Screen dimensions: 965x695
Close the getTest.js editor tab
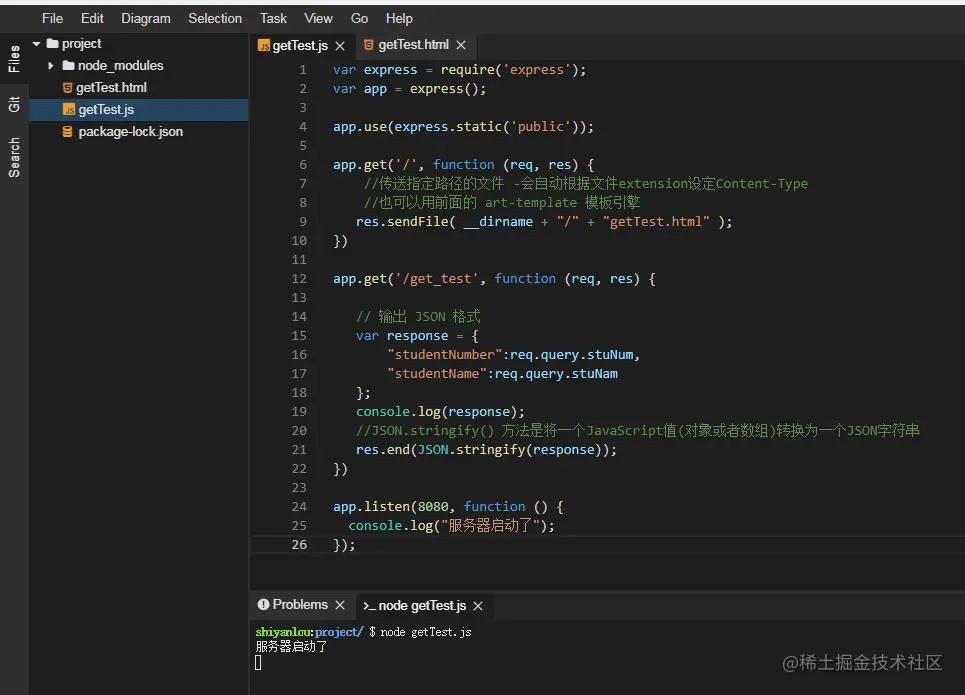(x=340, y=46)
